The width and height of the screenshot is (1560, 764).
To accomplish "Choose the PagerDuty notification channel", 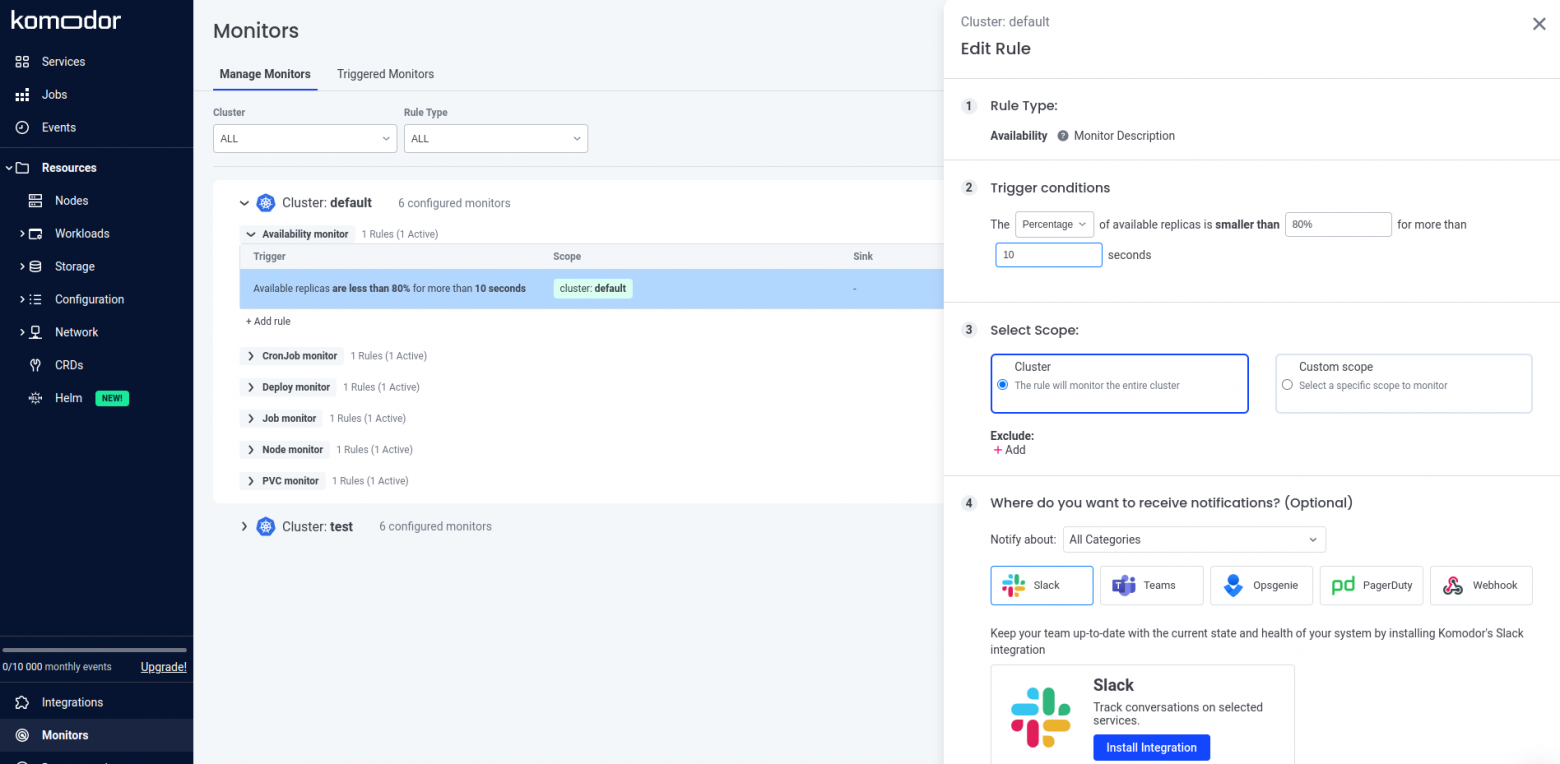I will (1371, 586).
